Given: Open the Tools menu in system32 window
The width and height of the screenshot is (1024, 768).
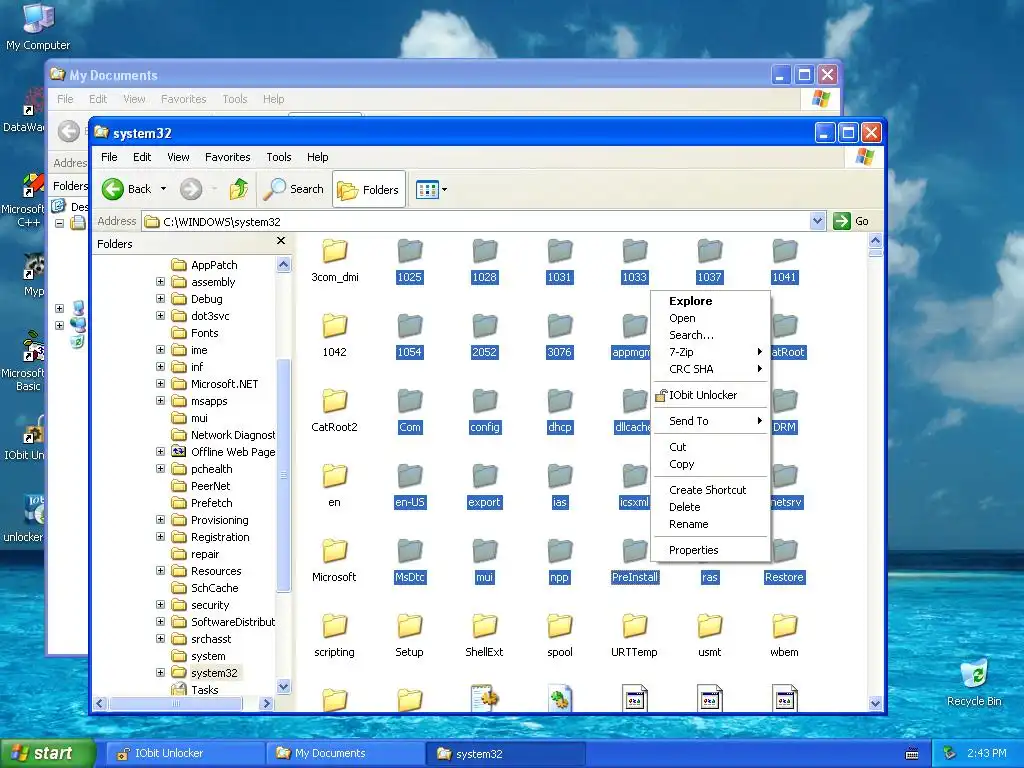Looking at the screenshot, I should tap(278, 157).
